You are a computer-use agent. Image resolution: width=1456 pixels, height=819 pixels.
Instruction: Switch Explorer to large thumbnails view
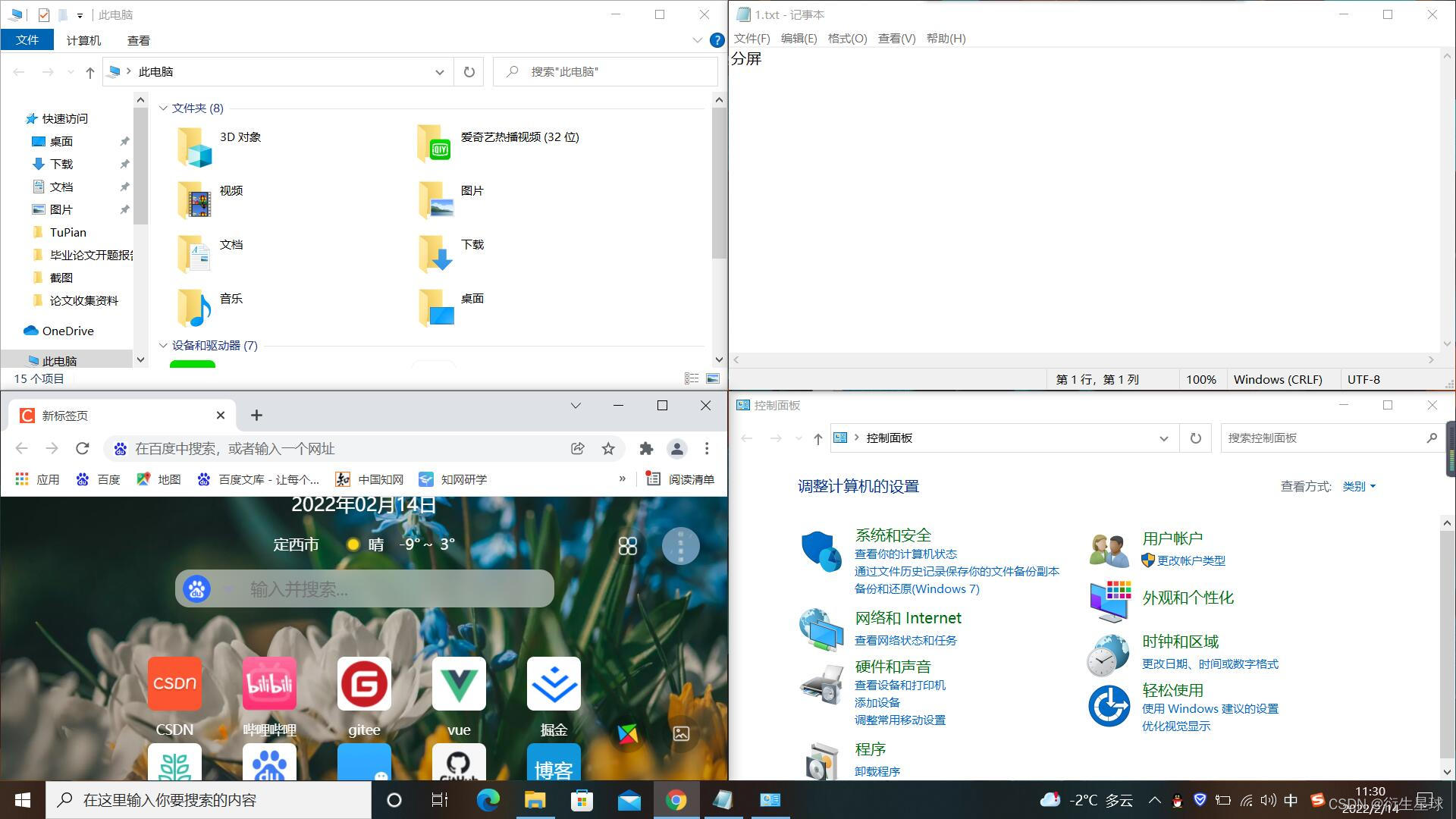(711, 378)
